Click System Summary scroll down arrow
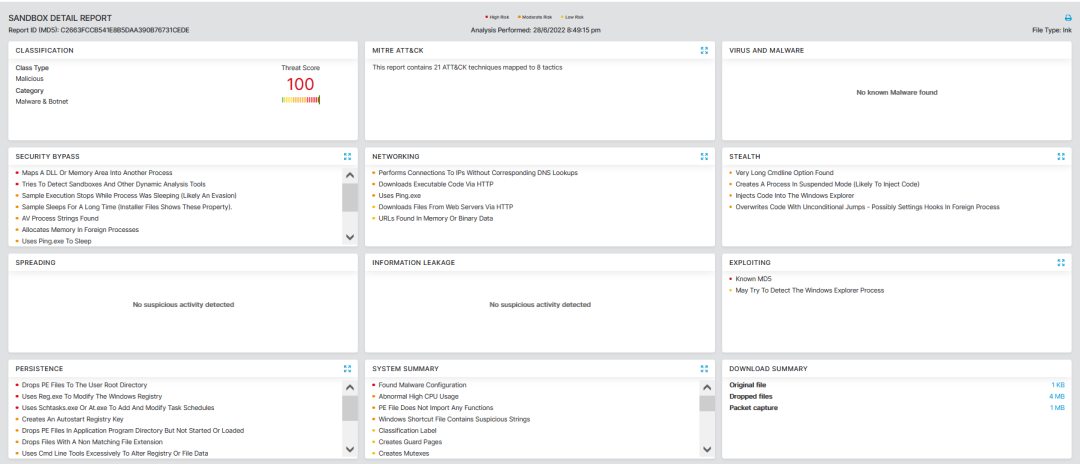The image size is (1080, 464). pos(706,450)
